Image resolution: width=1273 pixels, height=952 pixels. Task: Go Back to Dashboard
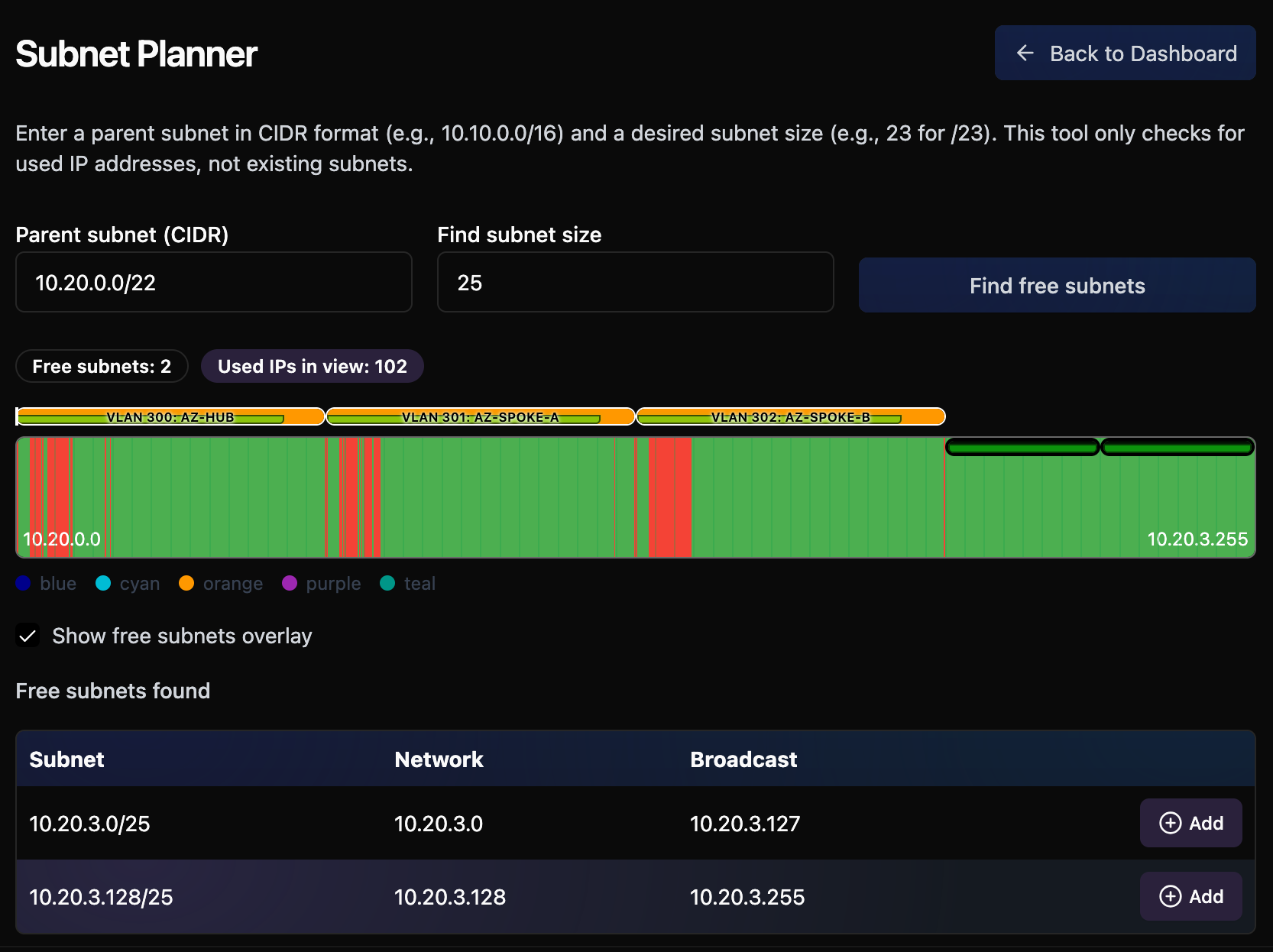(1125, 53)
